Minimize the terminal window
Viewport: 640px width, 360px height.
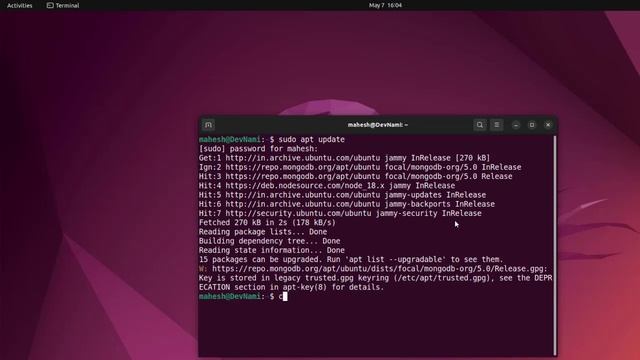coord(516,125)
